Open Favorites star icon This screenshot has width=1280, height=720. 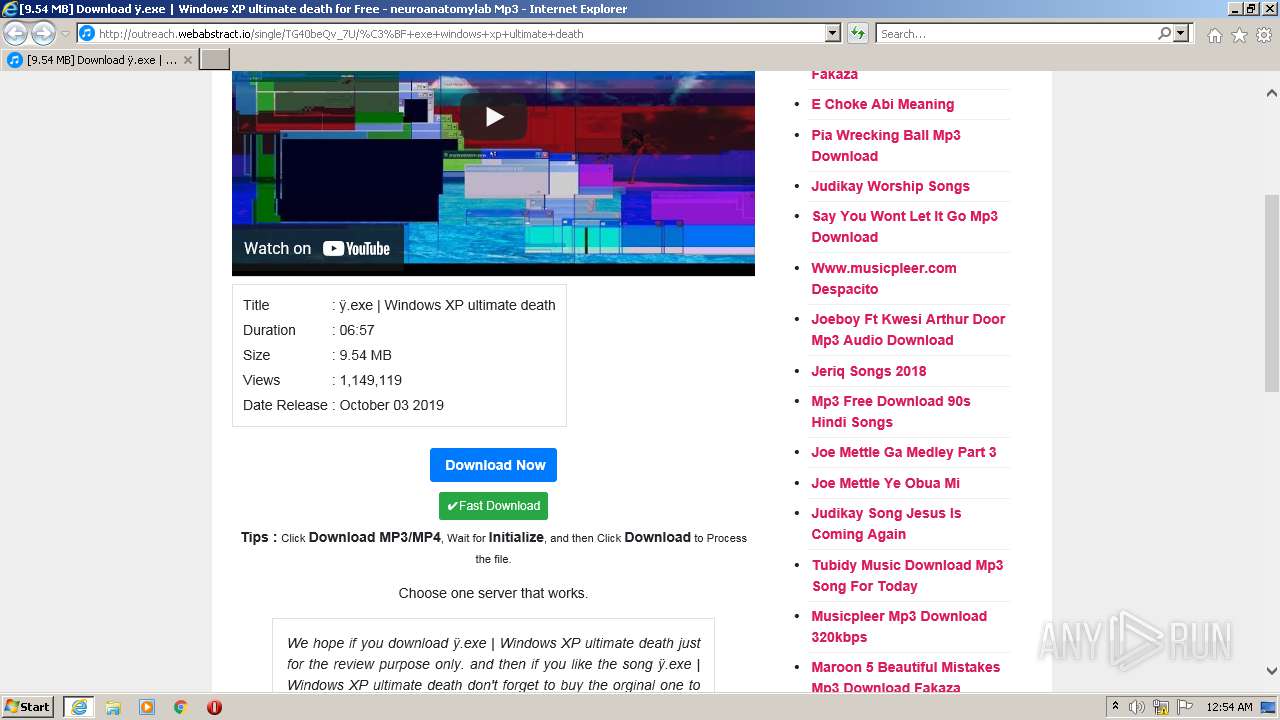(1239, 35)
